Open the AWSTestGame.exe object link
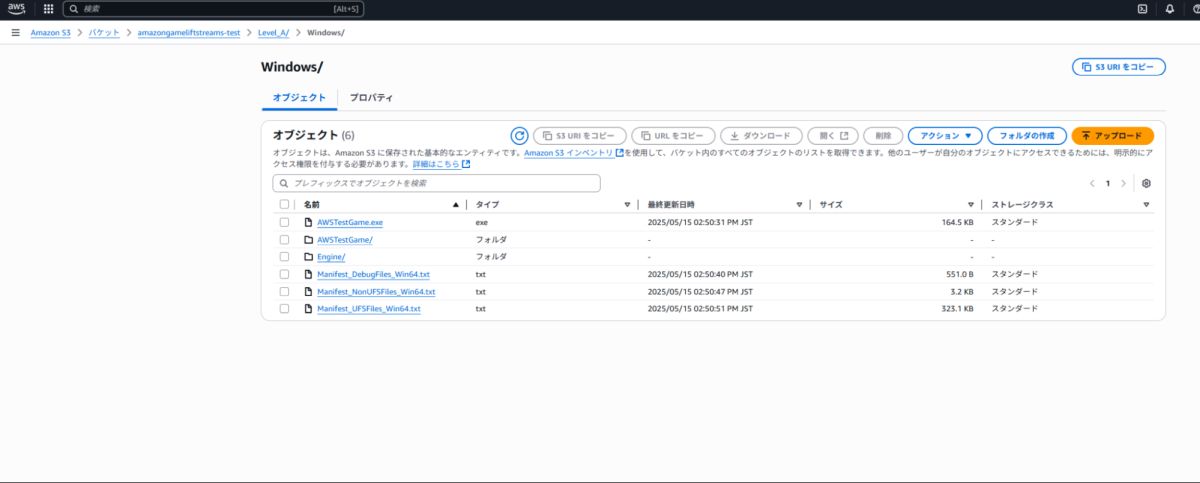 coord(350,222)
